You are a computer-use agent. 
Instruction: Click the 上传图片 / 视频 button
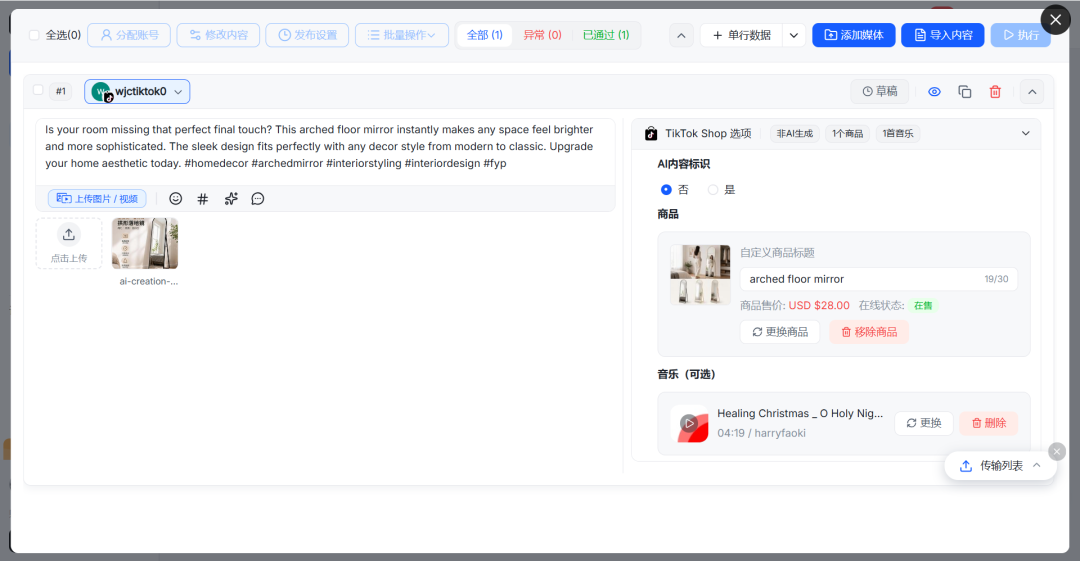(97, 198)
